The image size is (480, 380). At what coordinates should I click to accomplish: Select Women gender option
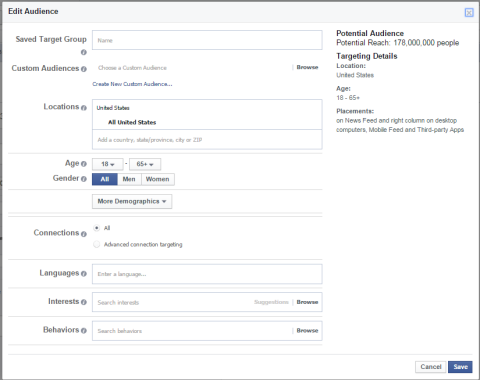pyautogui.click(x=158, y=179)
